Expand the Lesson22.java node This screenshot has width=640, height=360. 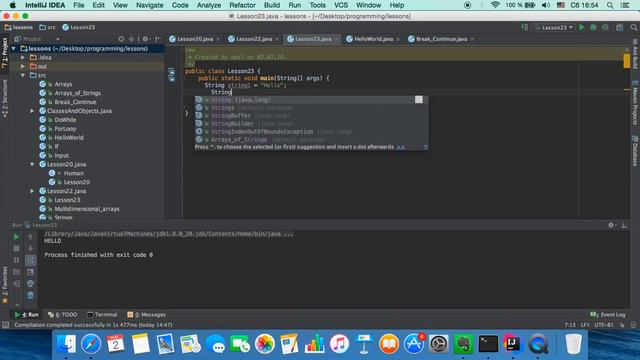(x=32, y=191)
